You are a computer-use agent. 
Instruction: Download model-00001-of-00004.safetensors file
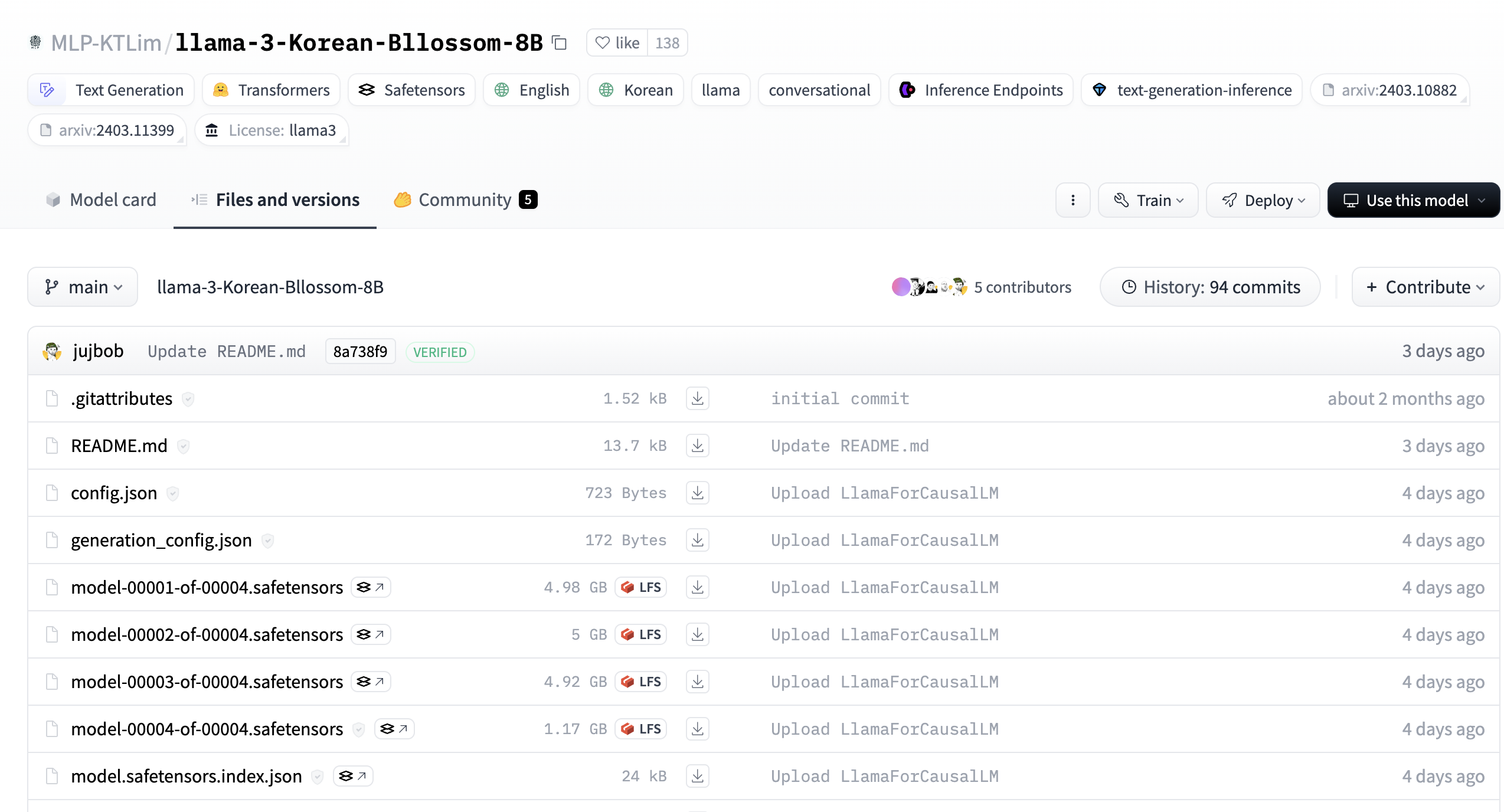point(697,587)
